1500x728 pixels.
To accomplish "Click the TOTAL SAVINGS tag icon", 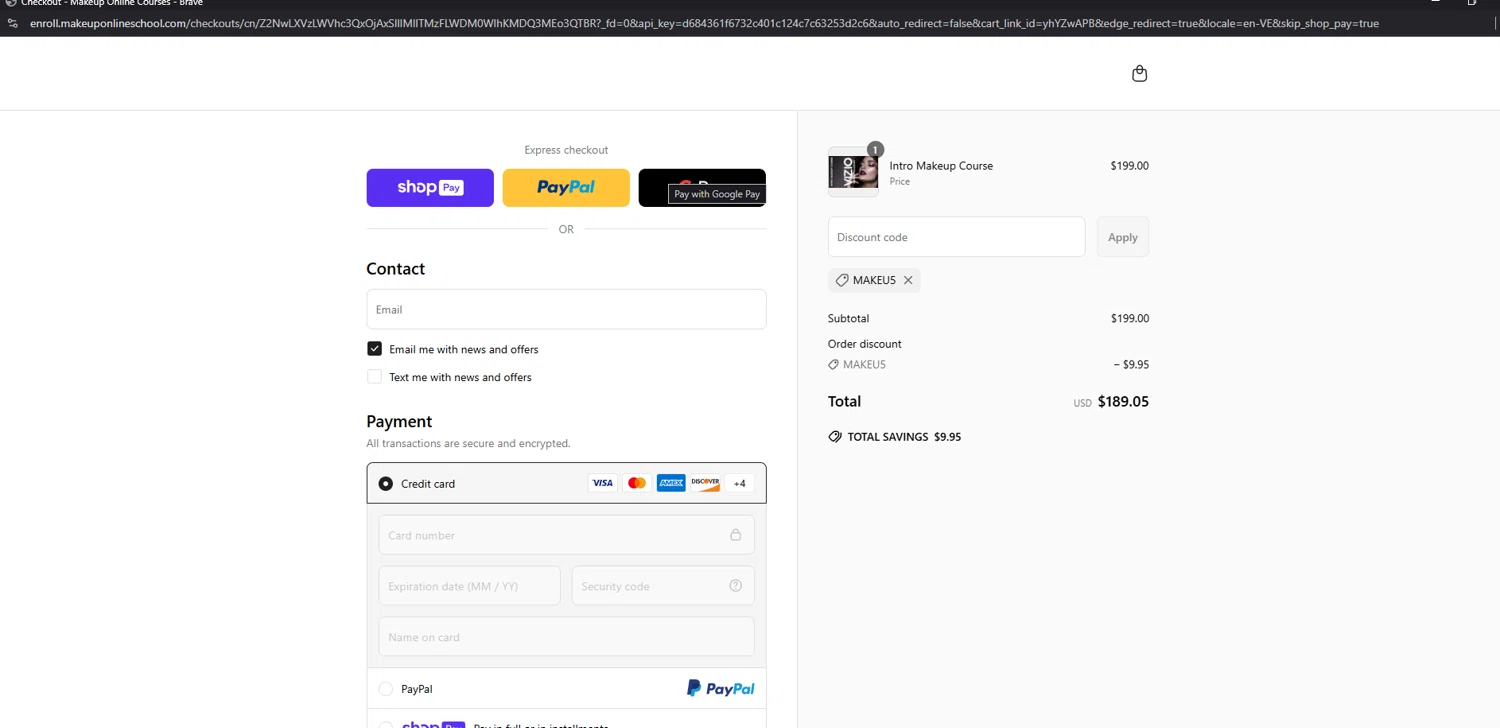I will pyautogui.click(x=835, y=437).
